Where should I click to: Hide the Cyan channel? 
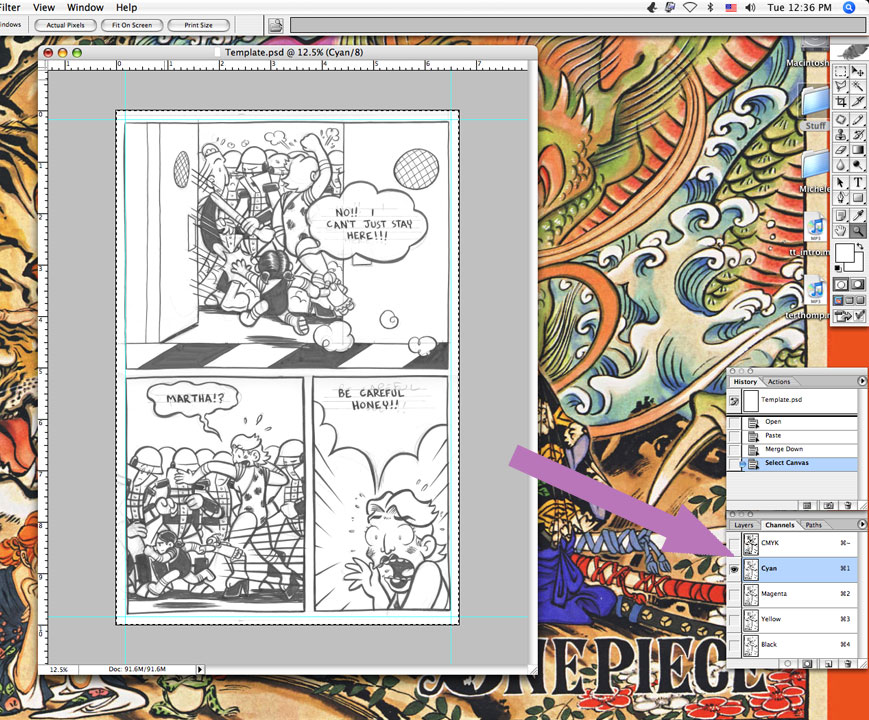click(x=734, y=569)
